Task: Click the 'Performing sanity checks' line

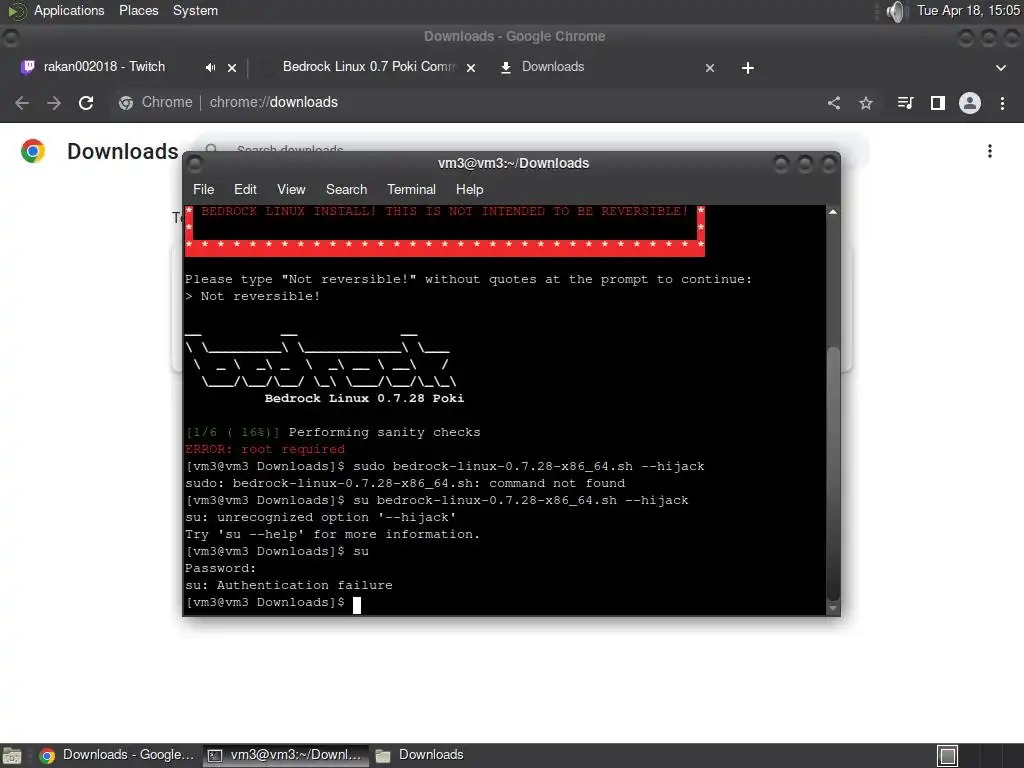Action: point(384,432)
